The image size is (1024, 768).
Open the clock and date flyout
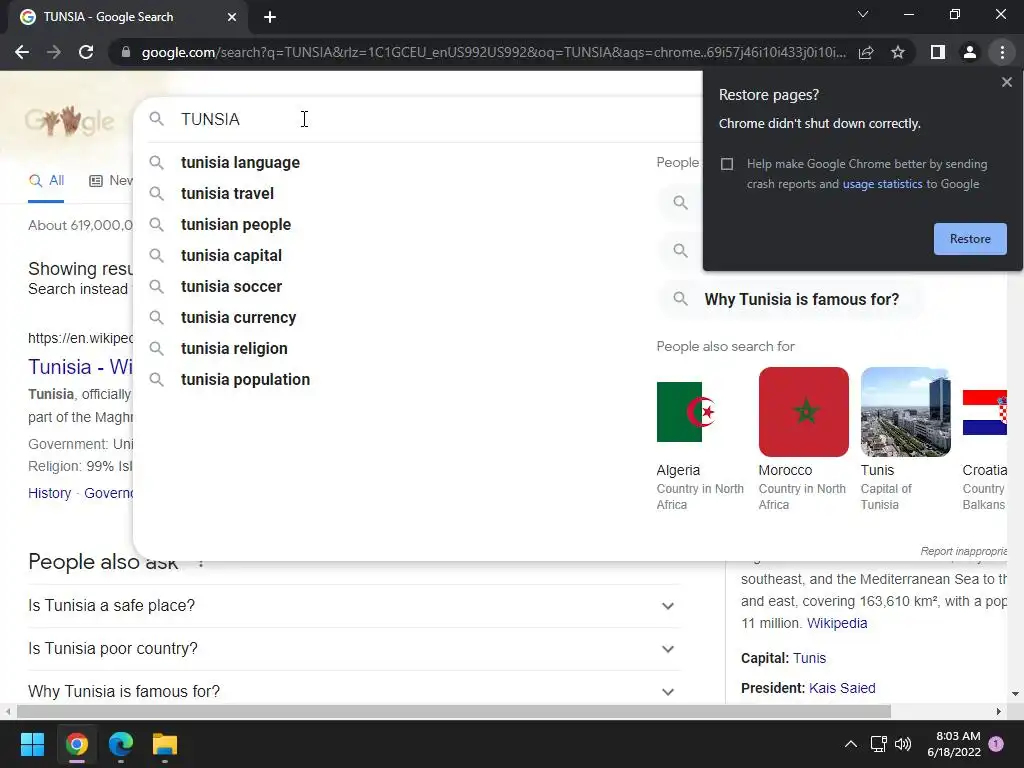[x=954, y=744]
